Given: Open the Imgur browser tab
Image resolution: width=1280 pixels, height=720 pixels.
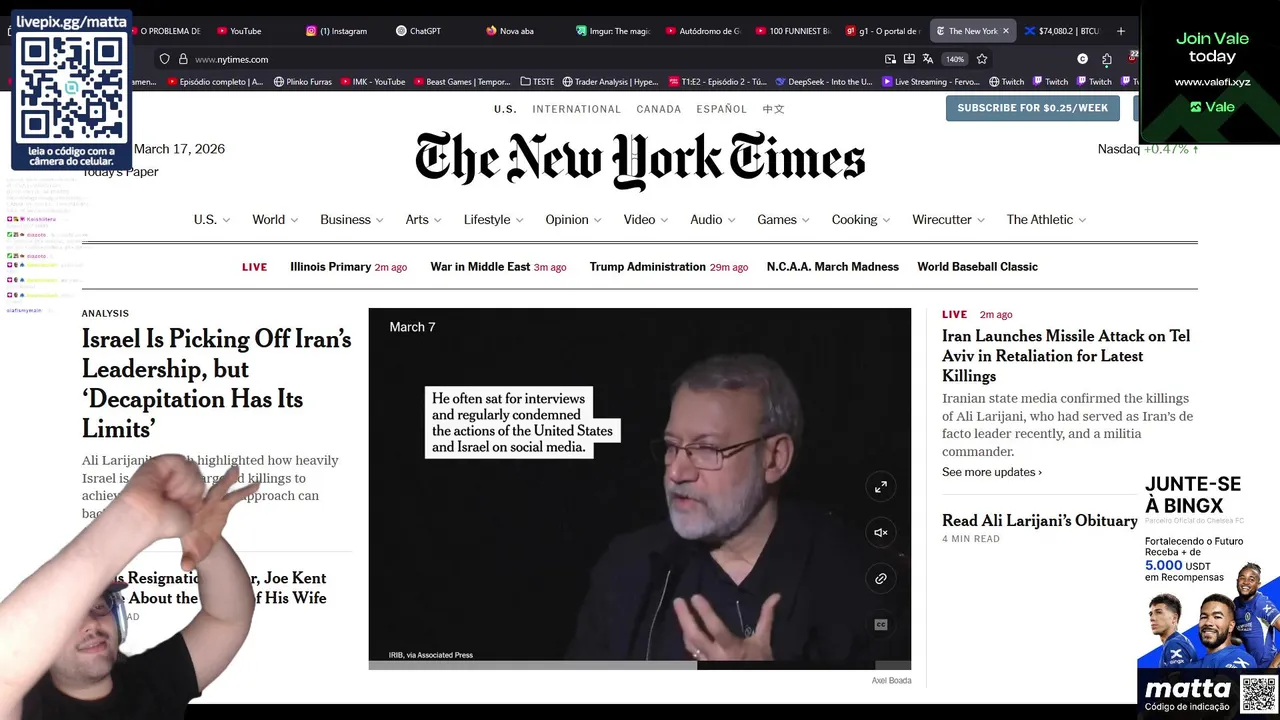Looking at the screenshot, I should coord(612,31).
